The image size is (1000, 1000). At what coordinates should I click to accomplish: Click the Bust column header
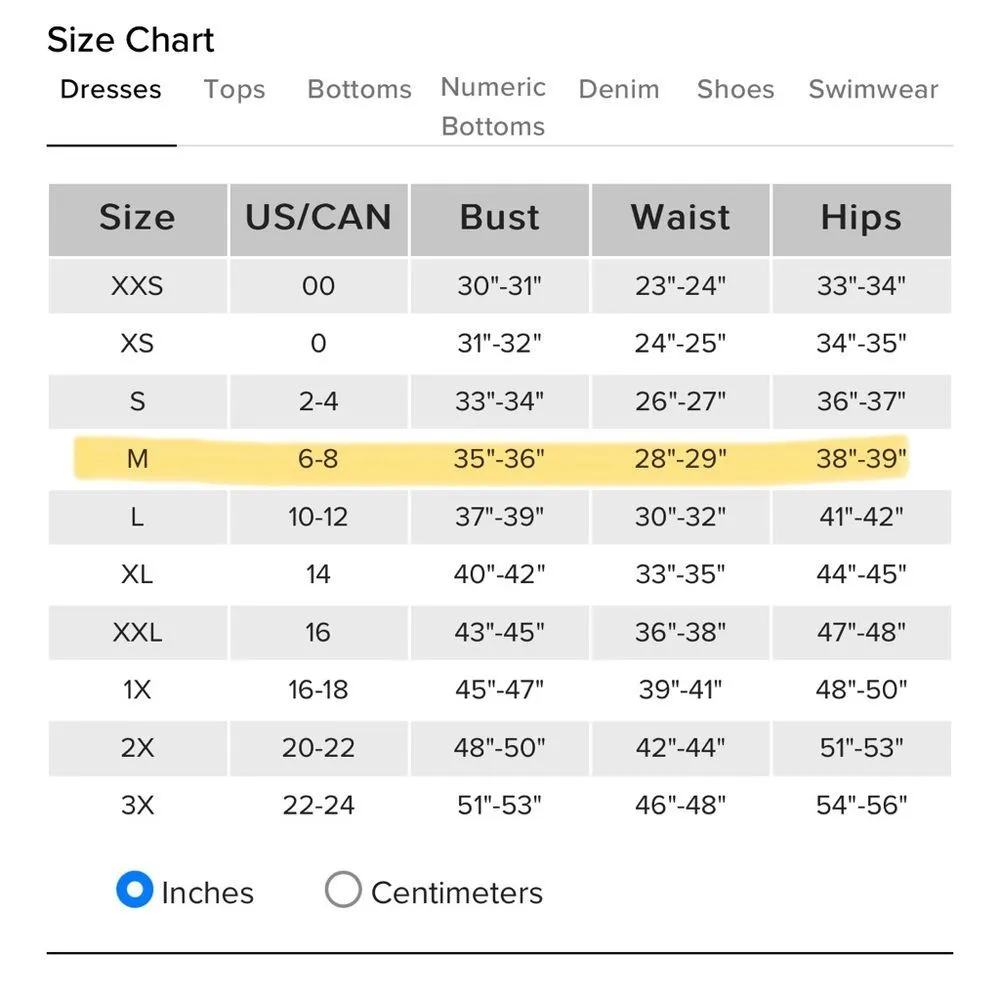[500, 218]
